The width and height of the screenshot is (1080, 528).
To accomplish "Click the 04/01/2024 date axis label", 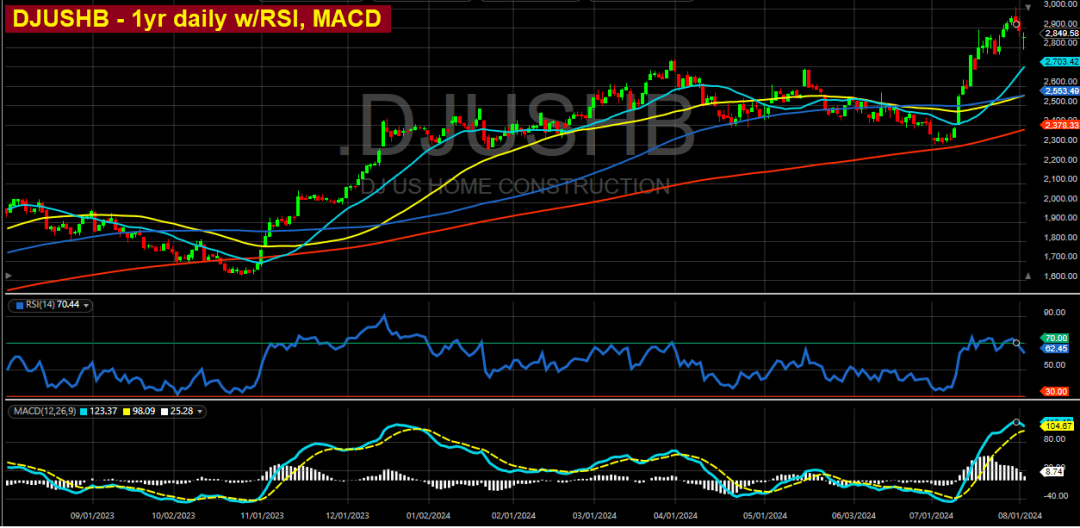I will click(x=676, y=515).
